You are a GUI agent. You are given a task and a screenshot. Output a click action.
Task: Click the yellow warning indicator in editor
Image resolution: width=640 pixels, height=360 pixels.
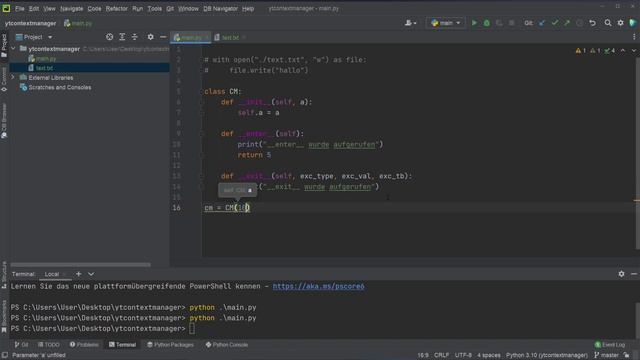(x=580, y=51)
